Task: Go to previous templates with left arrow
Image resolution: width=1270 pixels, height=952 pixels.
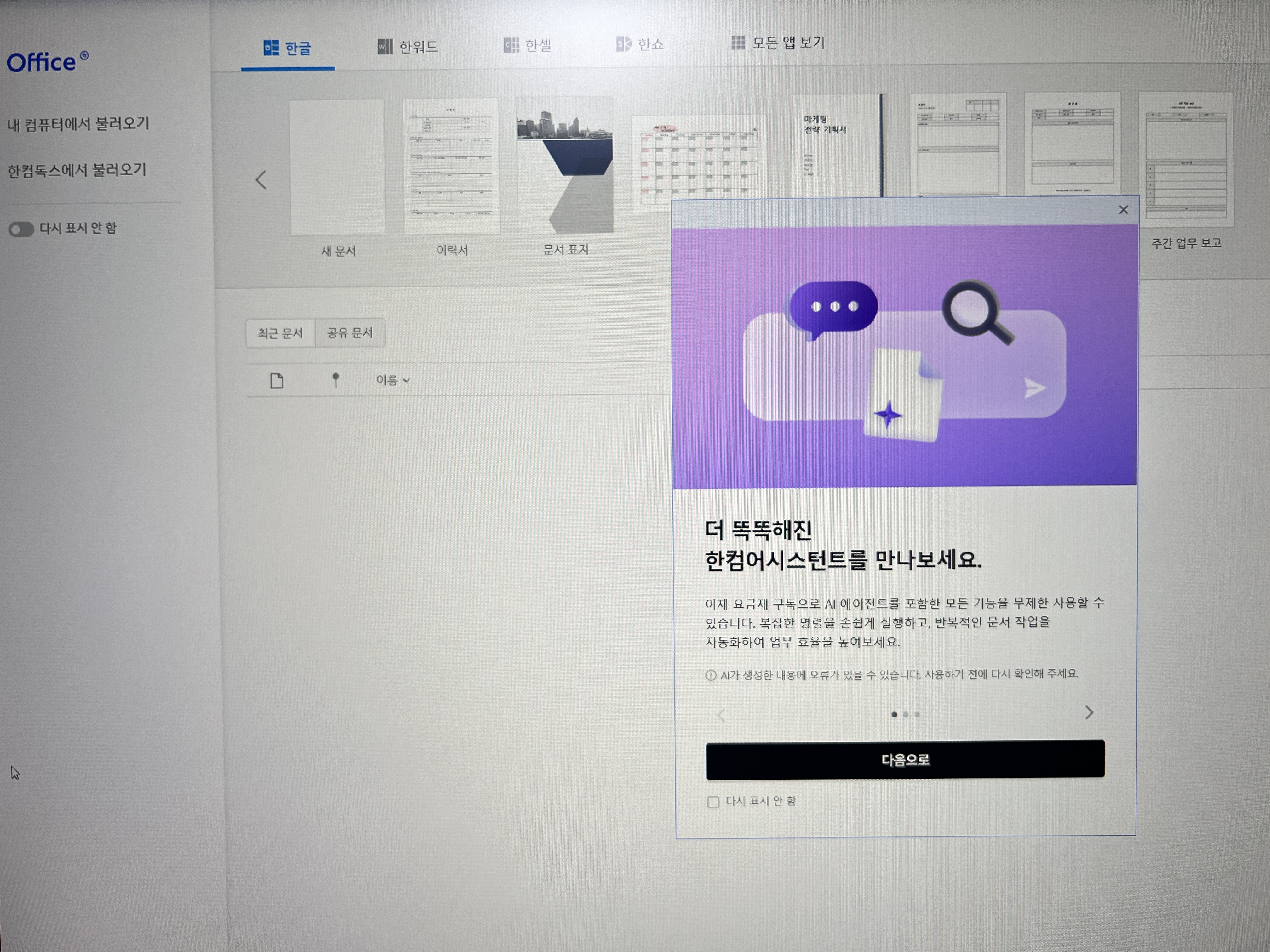Action: (x=261, y=180)
